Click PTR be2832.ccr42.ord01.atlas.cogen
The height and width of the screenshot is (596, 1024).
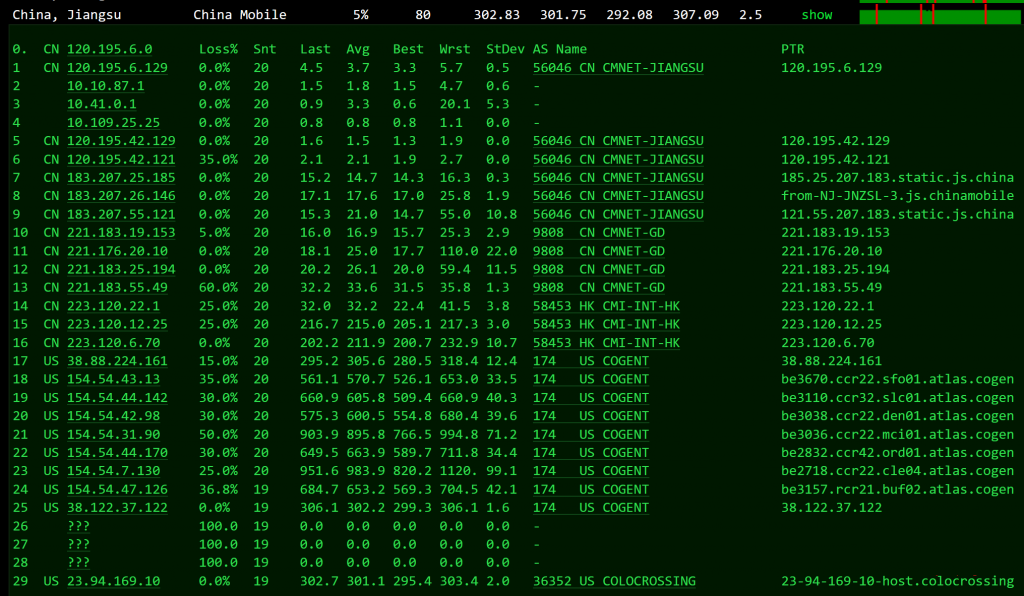tap(897, 452)
